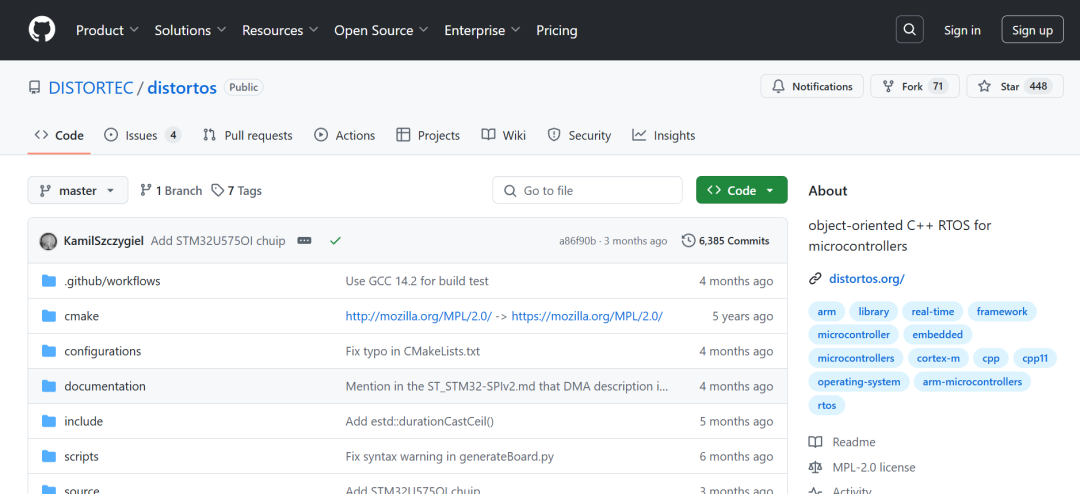
Task: Open the 7 Tags list
Action: (236, 191)
